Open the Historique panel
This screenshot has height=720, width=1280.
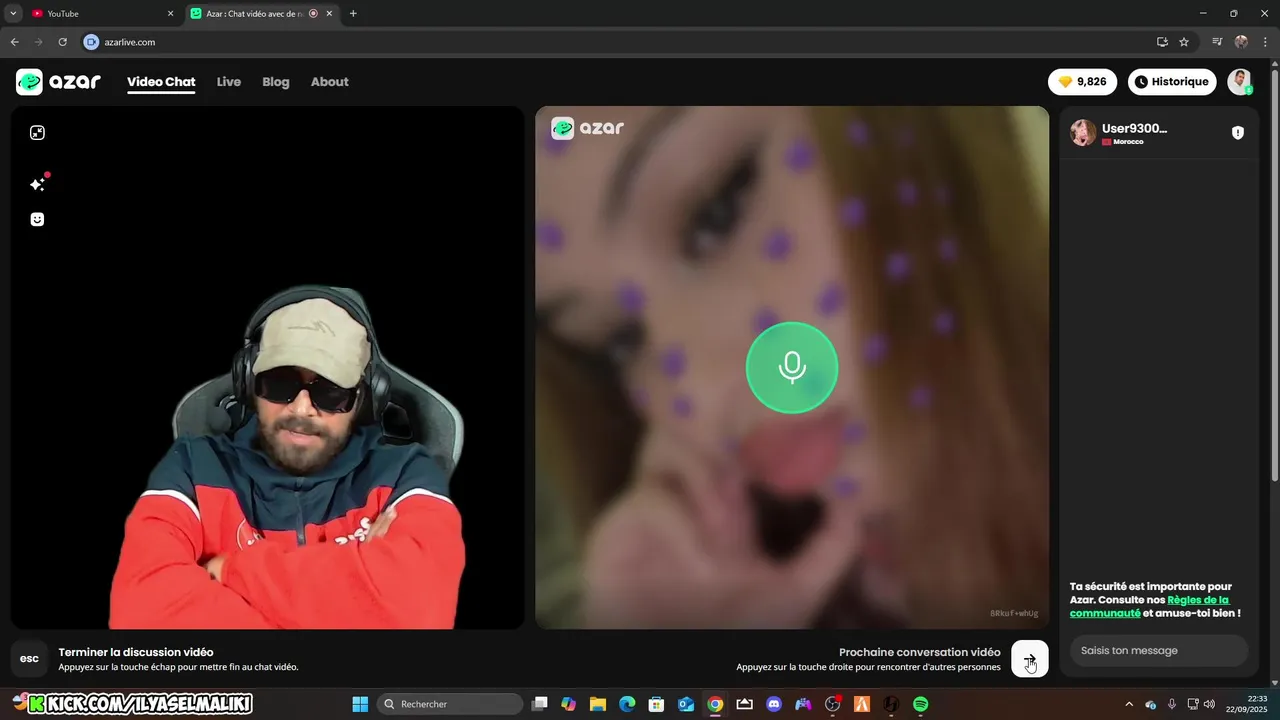tap(1172, 82)
